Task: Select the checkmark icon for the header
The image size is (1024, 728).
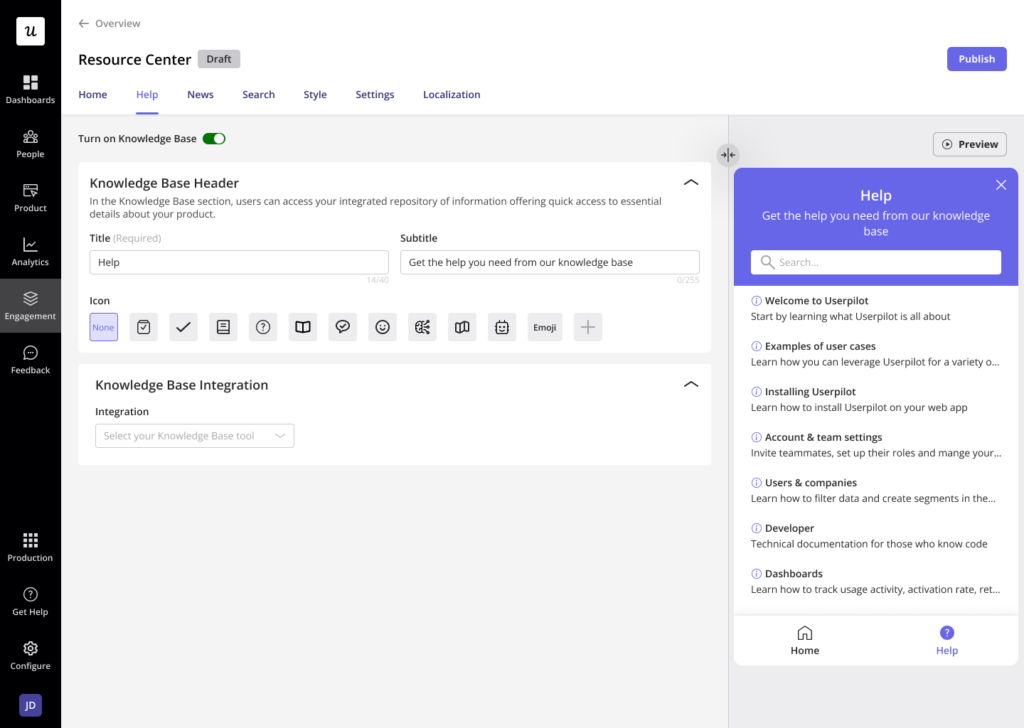Action: point(183,327)
